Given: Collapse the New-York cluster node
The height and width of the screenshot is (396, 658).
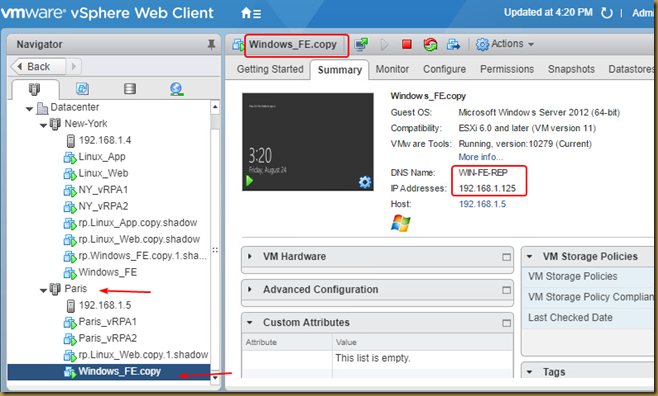Looking at the screenshot, I should [43, 125].
